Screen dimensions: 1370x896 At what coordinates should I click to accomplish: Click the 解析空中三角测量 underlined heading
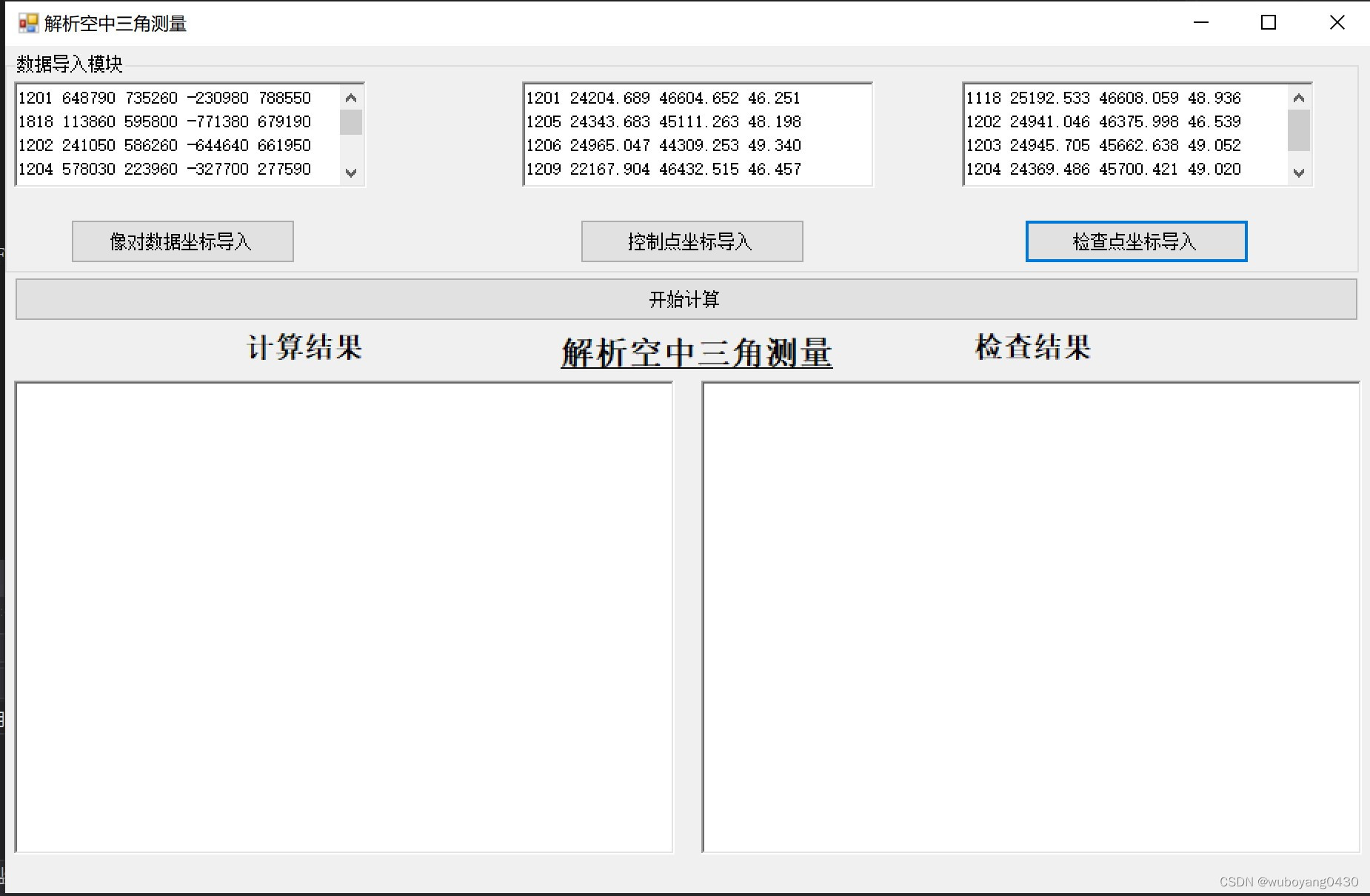point(697,352)
